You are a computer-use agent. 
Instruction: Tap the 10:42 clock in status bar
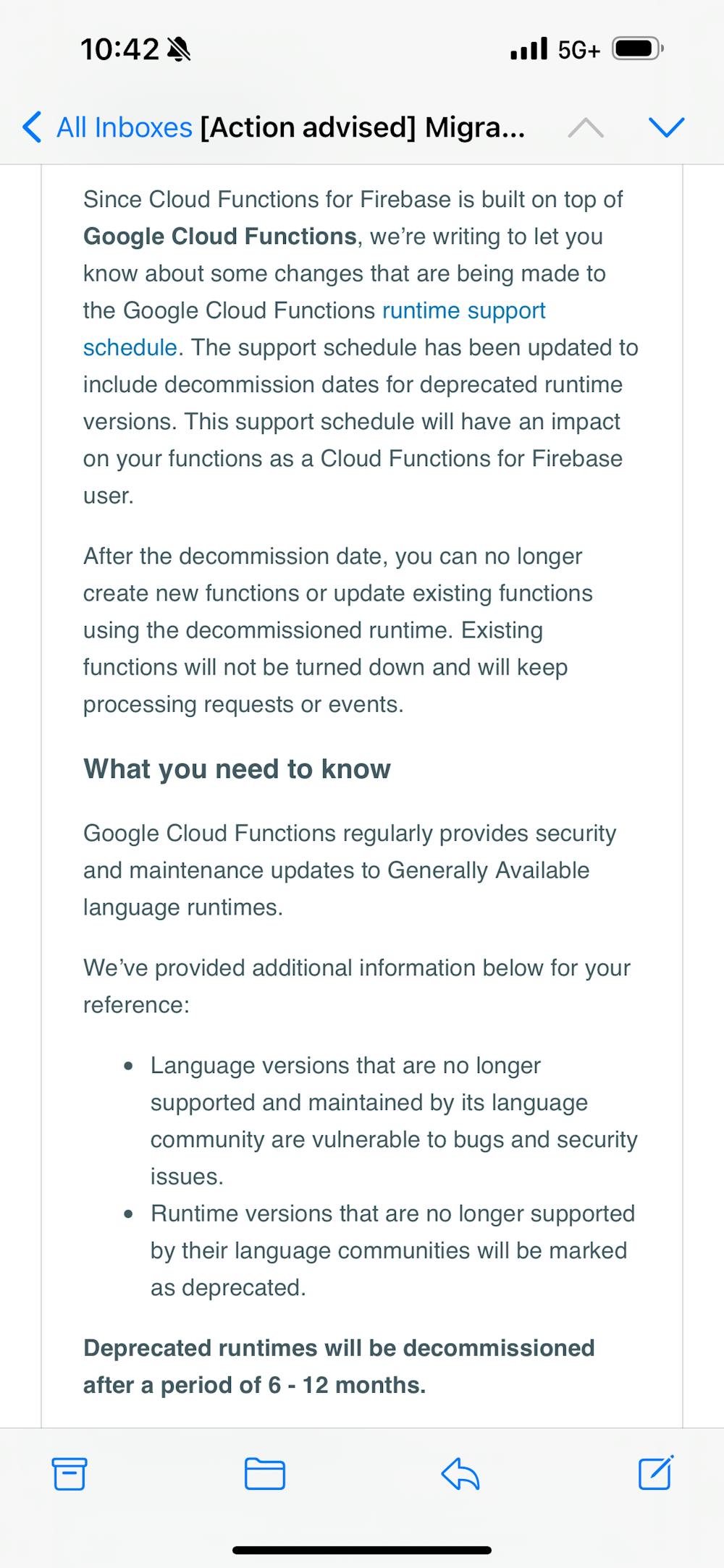point(119,49)
